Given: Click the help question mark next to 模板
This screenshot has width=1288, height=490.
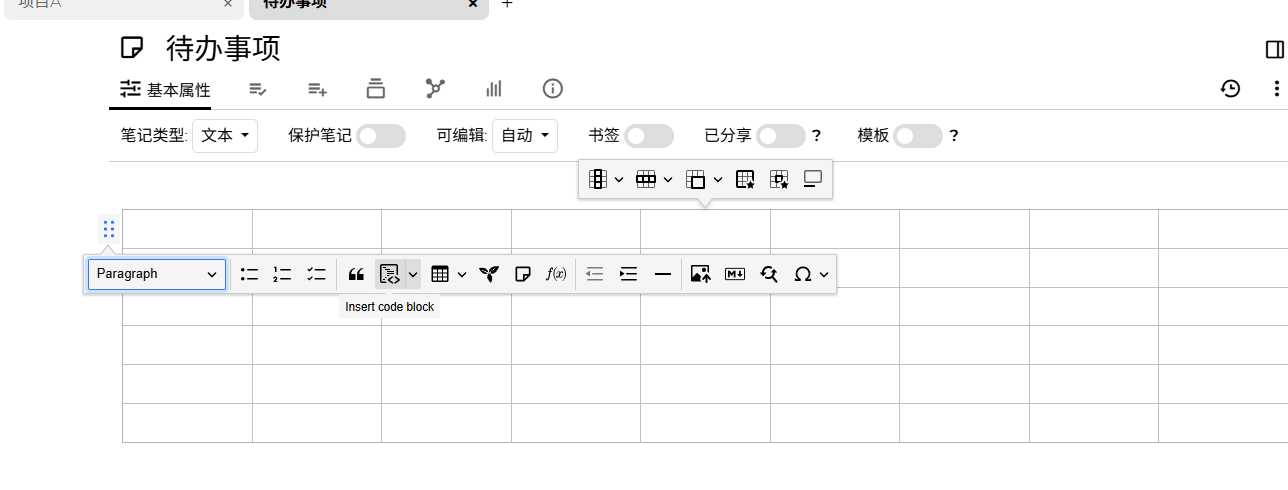Looking at the screenshot, I should pyautogui.click(x=954, y=136).
